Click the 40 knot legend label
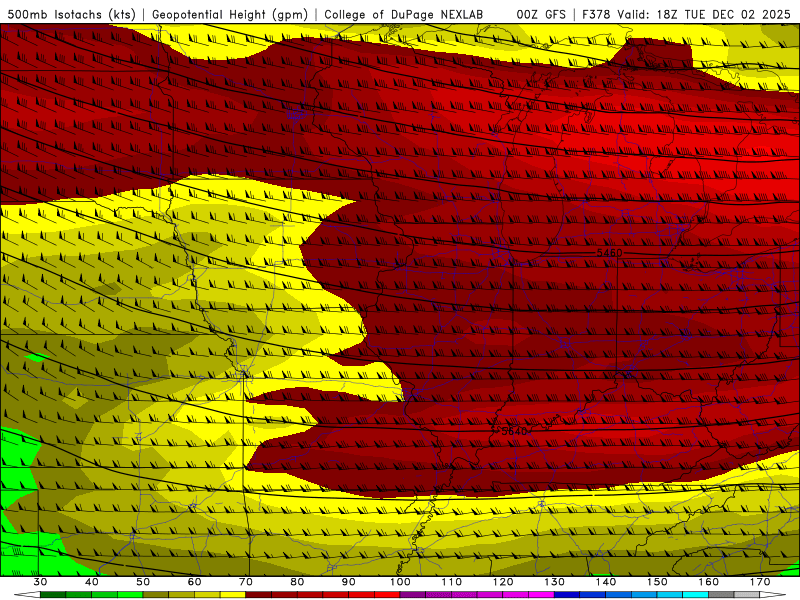Image resolution: width=800 pixels, height=600 pixels. tap(92, 582)
